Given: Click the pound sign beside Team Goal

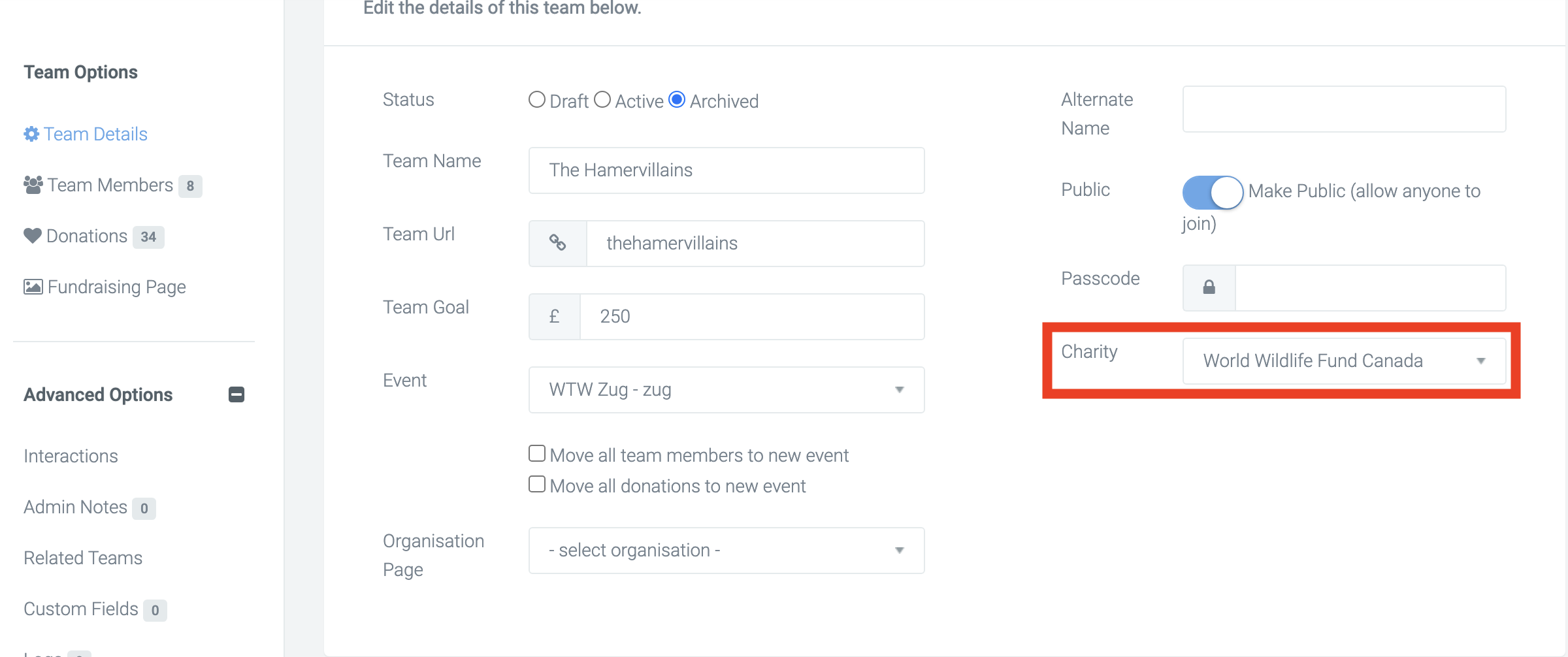Looking at the screenshot, I should [555, 317].
